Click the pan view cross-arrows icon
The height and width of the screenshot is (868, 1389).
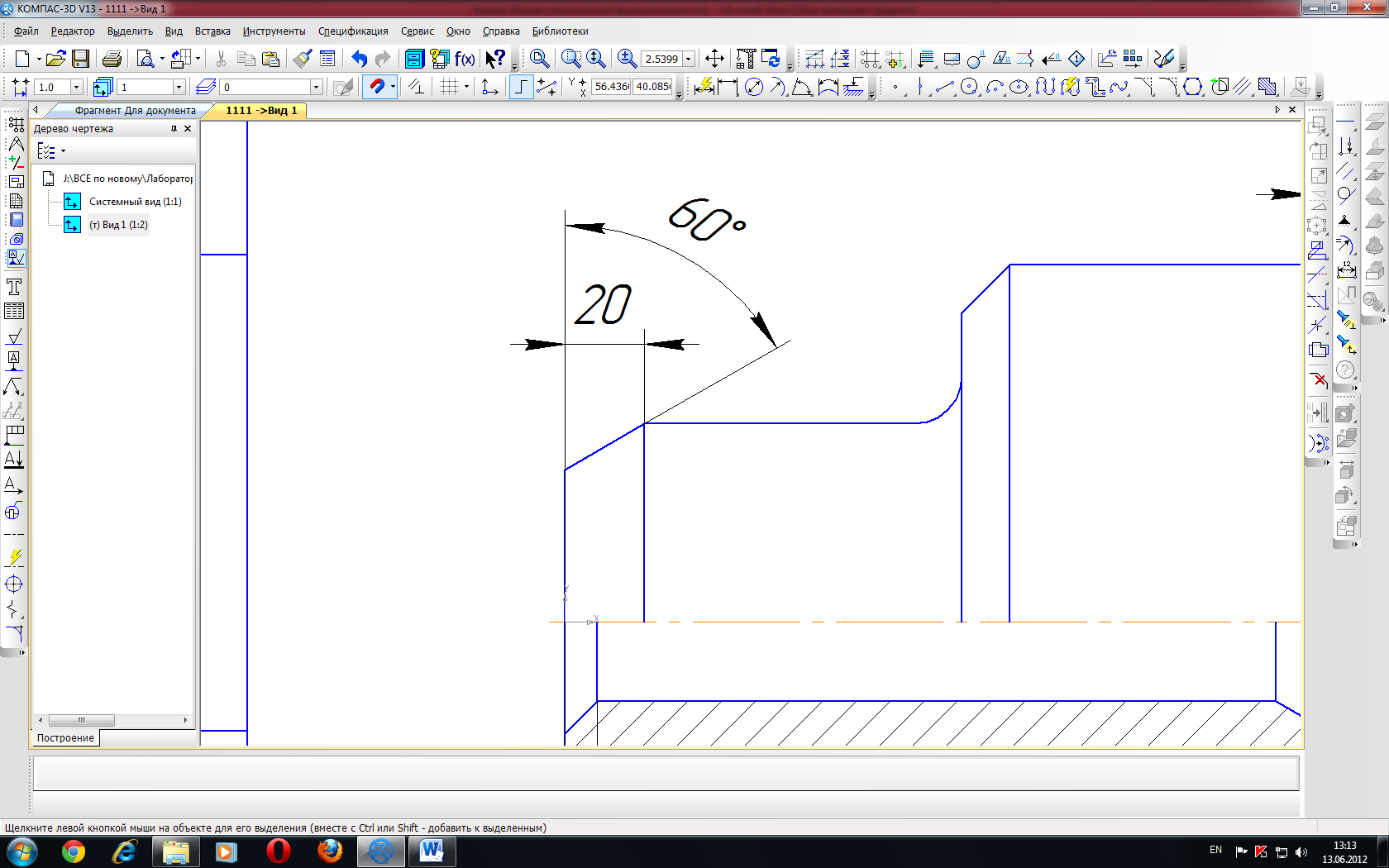(714, 59)
